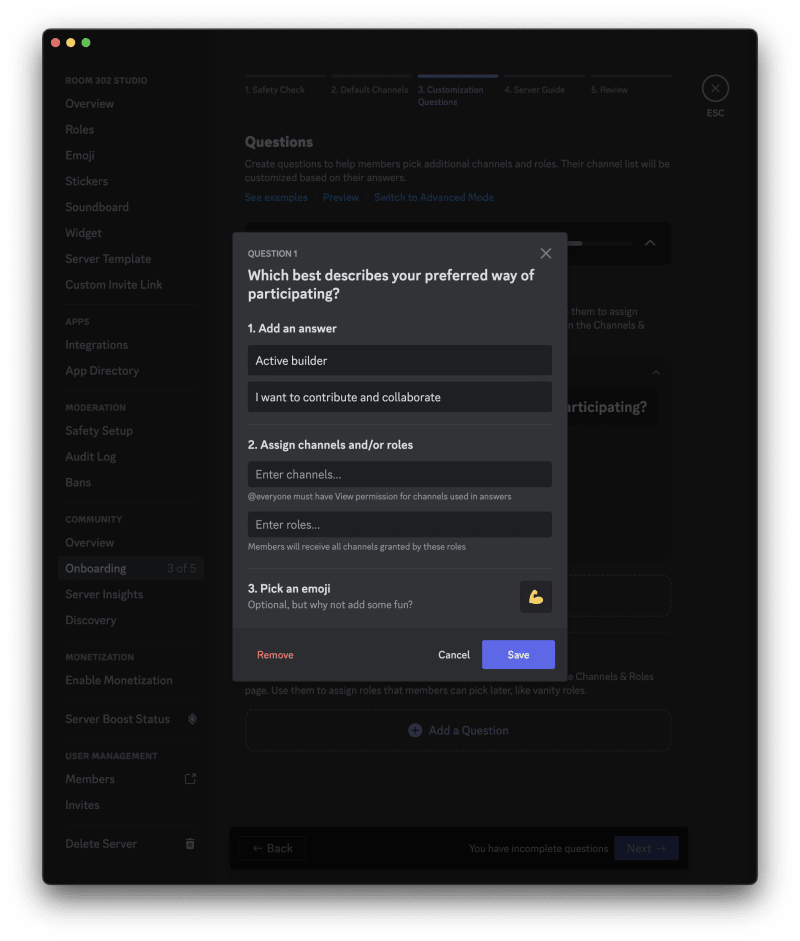The height and width of the screenshot is (941, 800).
Task: Click the arrow icon inside the Next button
Action: point(662,847)
